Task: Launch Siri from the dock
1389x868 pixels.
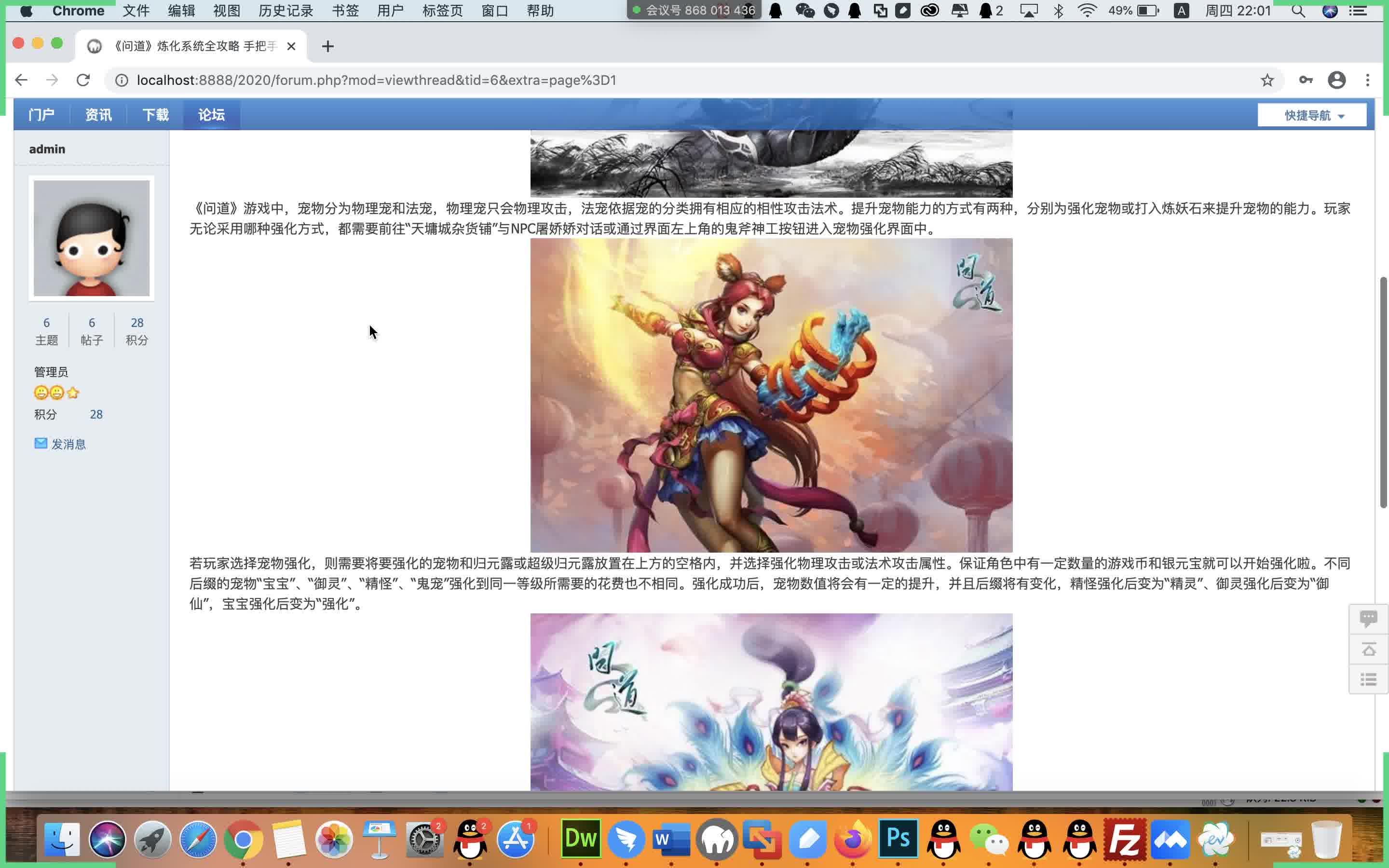Action: click(108, 839)
